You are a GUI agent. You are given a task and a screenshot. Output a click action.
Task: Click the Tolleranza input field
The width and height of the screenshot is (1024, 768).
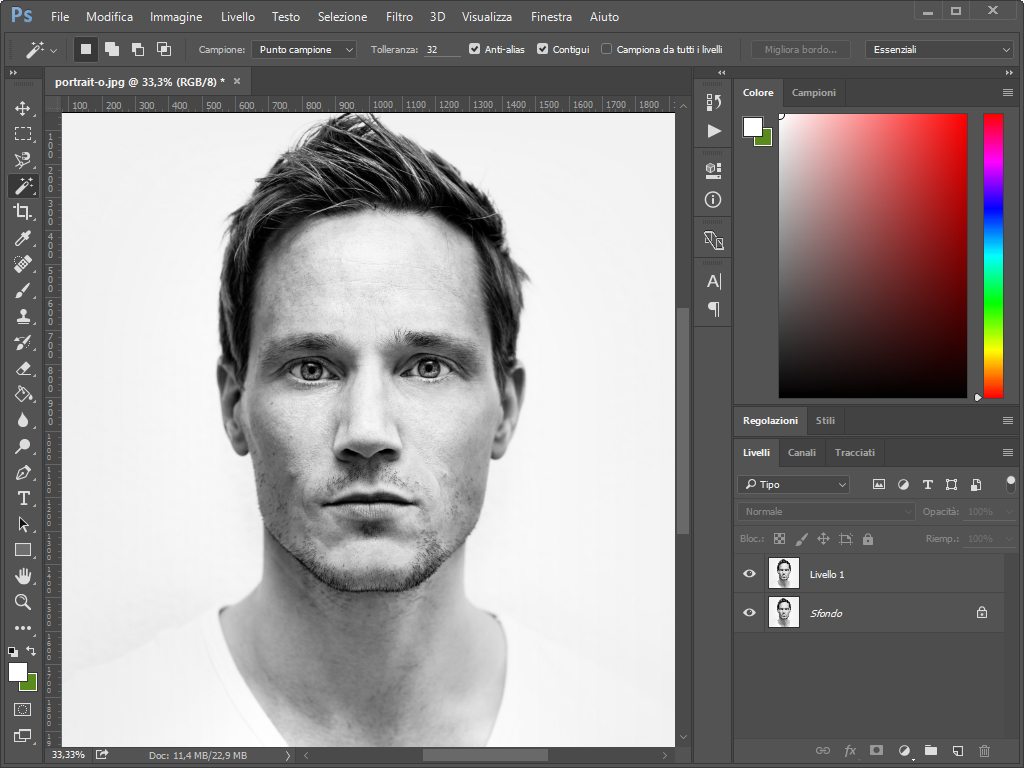[441, 49]
